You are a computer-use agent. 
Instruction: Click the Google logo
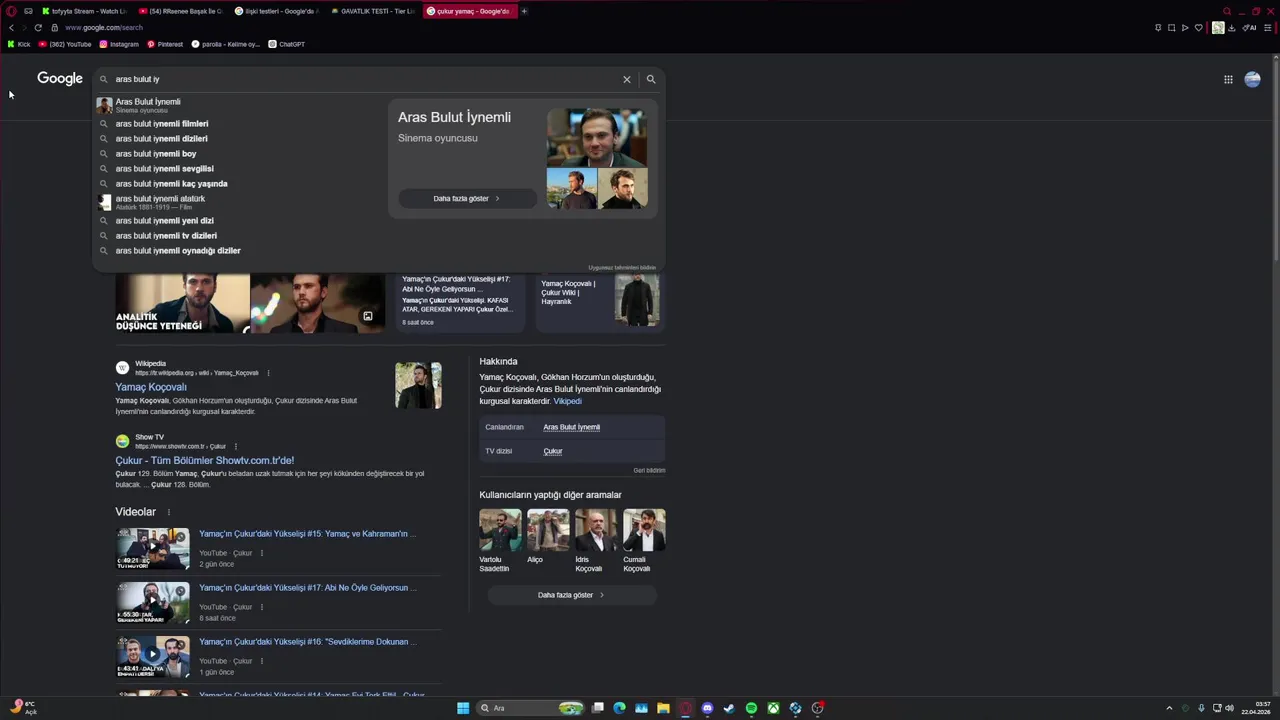click(60, 79)
